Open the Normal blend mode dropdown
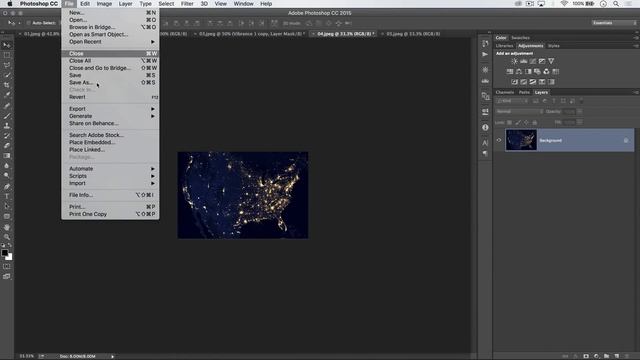Viewport: 640px width, 360px height. [519, 111]
